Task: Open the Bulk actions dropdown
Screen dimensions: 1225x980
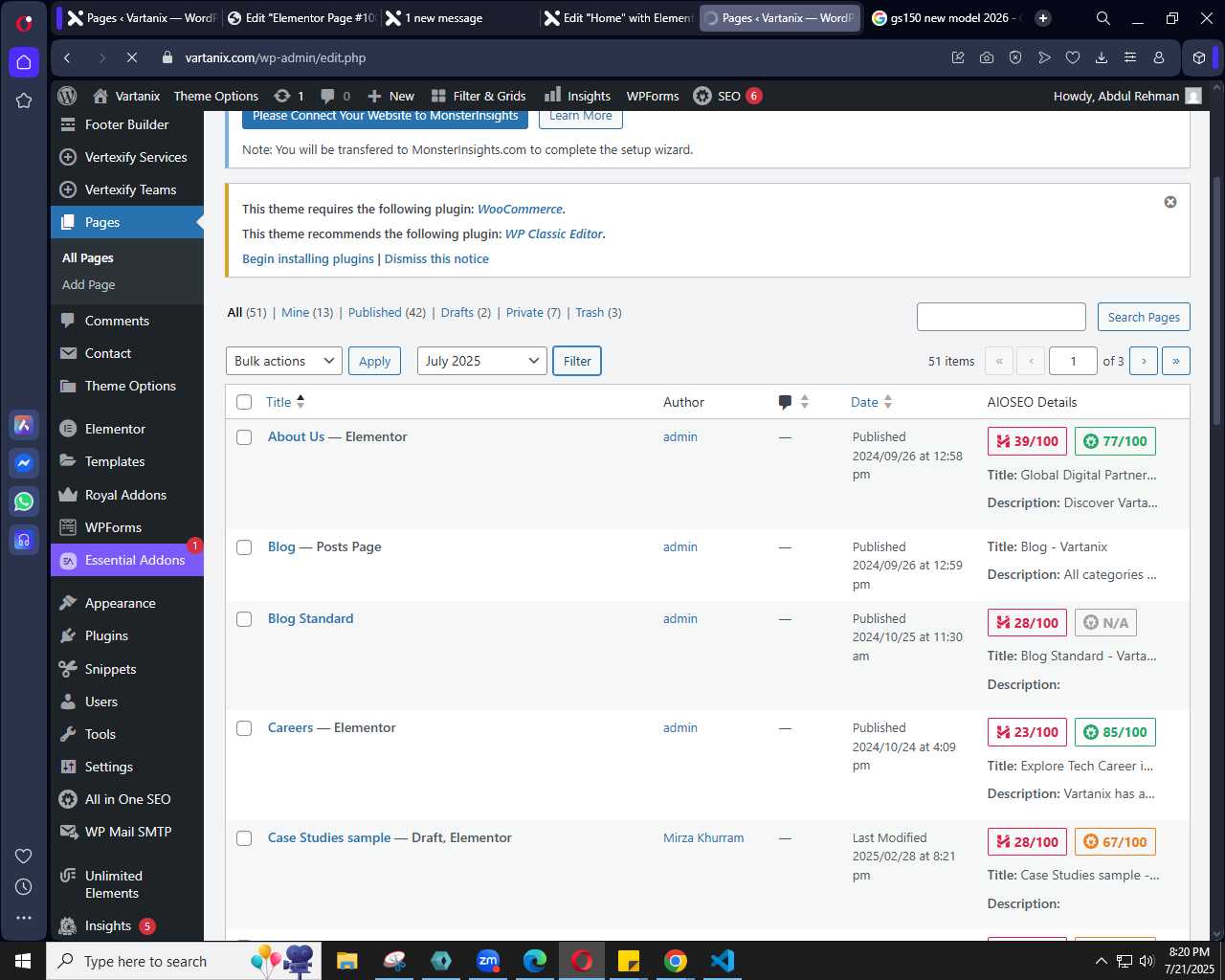Action: tap(284, 361)
